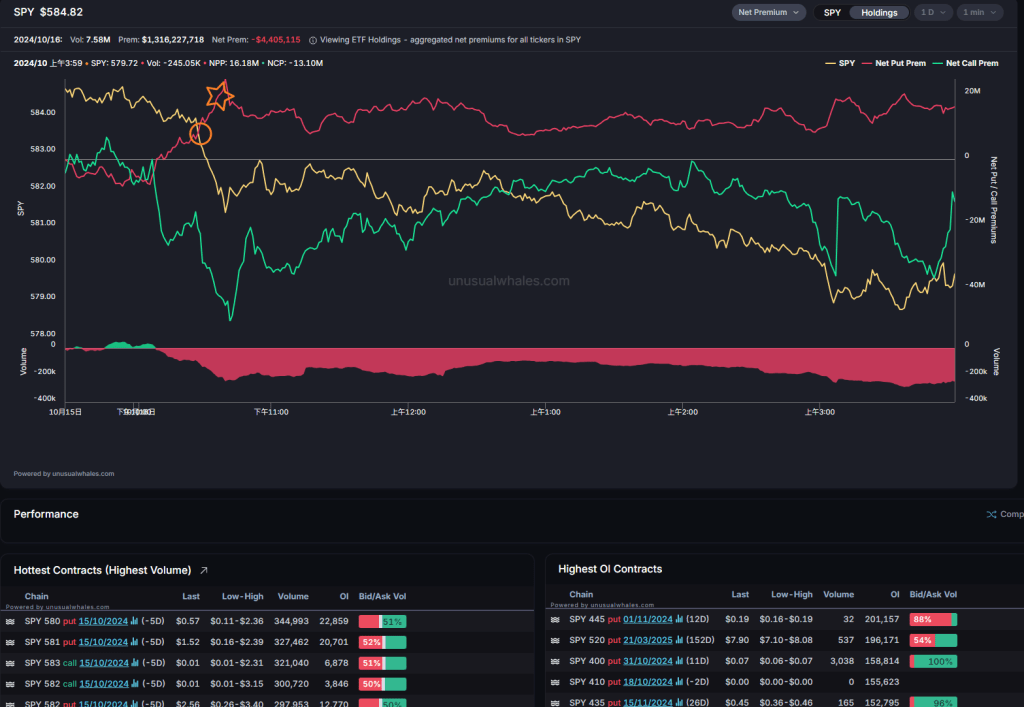Switch toggle to Holdings view
The image size is (1024, 707).
[x=879, y=13]
